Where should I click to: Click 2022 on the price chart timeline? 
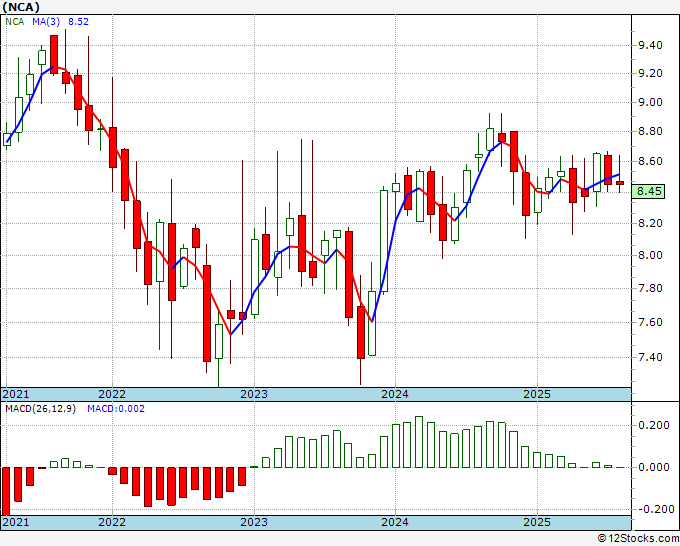coord(112,394)
